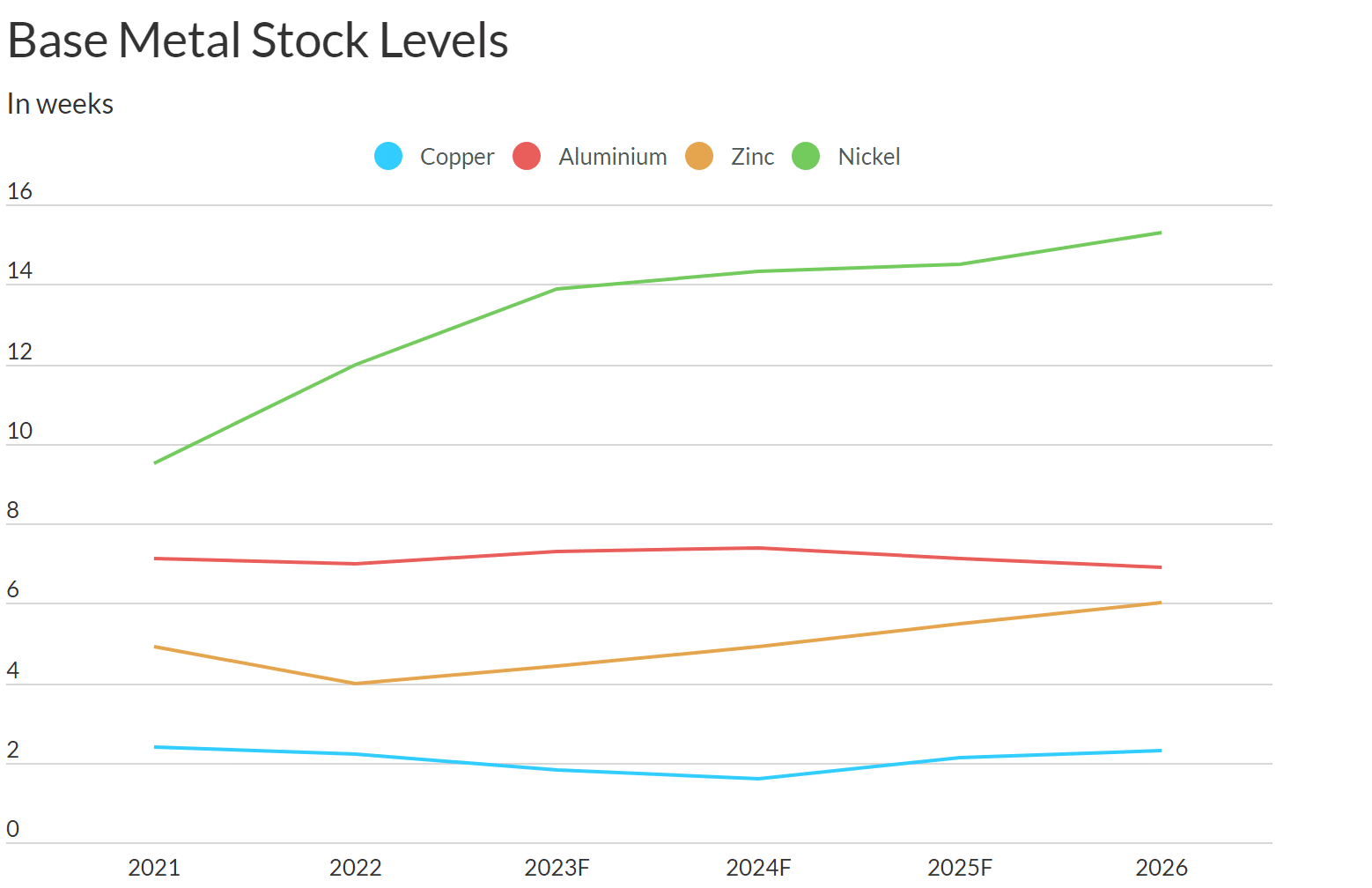Click the orange Zinc legend circle

point(699,157)
